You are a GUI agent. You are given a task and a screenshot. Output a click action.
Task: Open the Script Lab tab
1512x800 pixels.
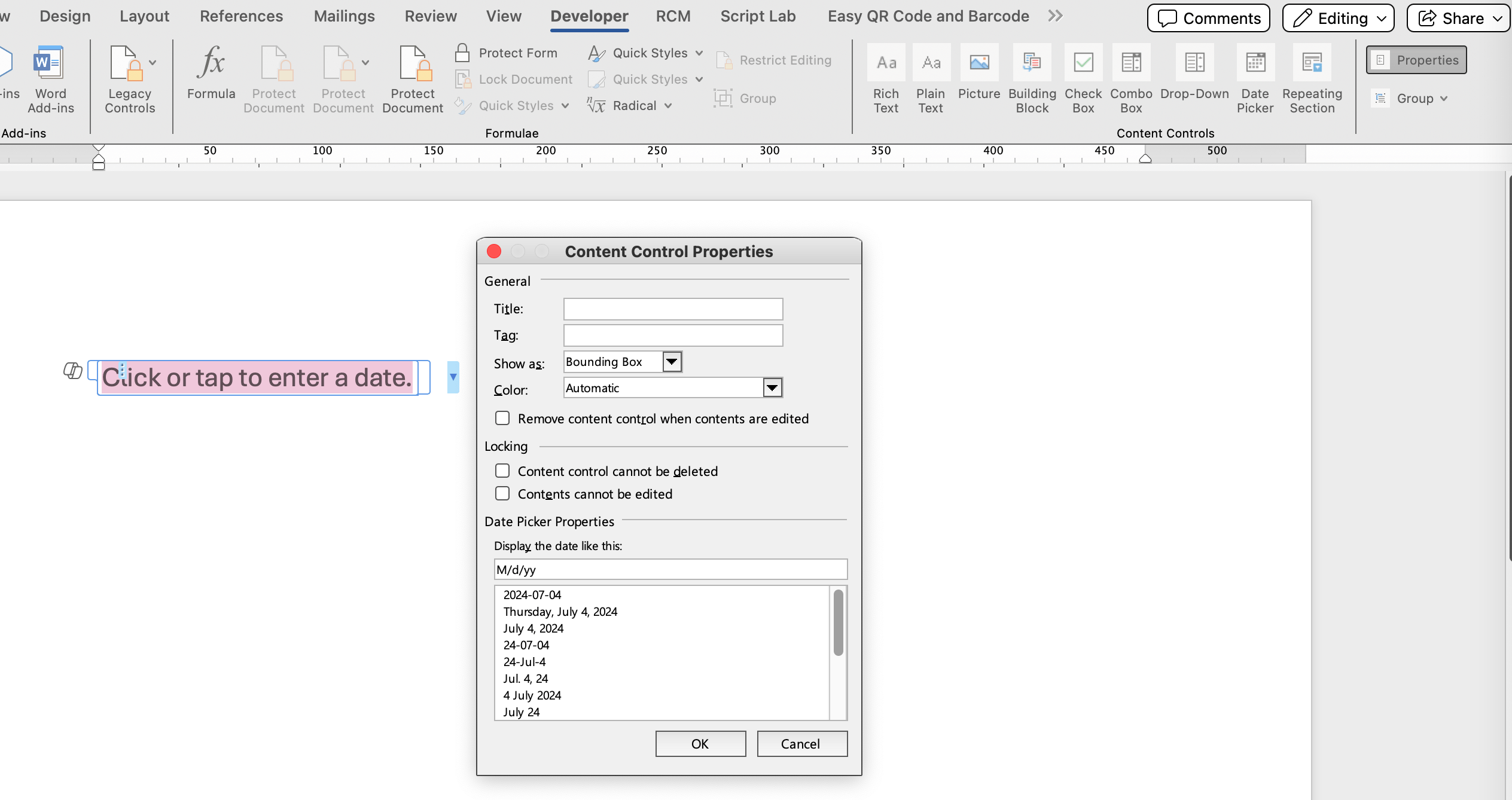(x=758, y=16)
